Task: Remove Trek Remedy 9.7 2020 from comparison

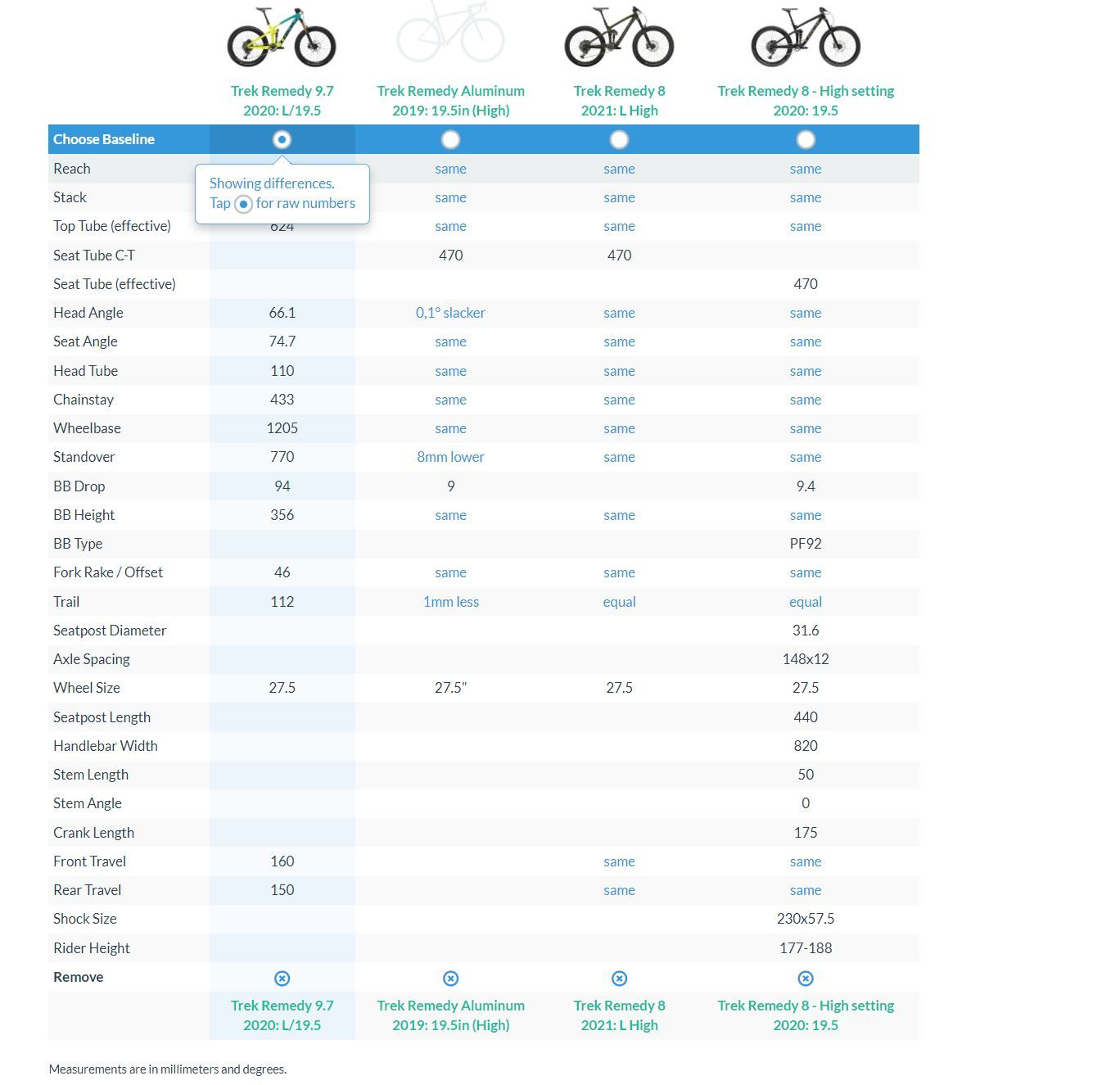Action: (282, 978)
